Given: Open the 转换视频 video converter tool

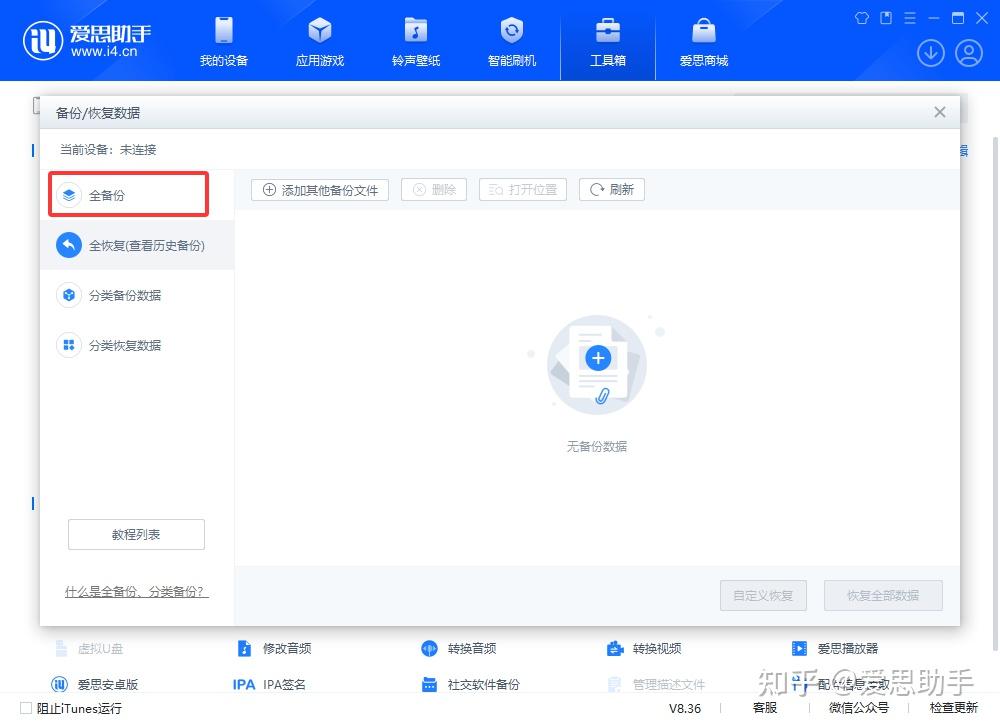Looking at the screenshot, I should click(657, 648).
